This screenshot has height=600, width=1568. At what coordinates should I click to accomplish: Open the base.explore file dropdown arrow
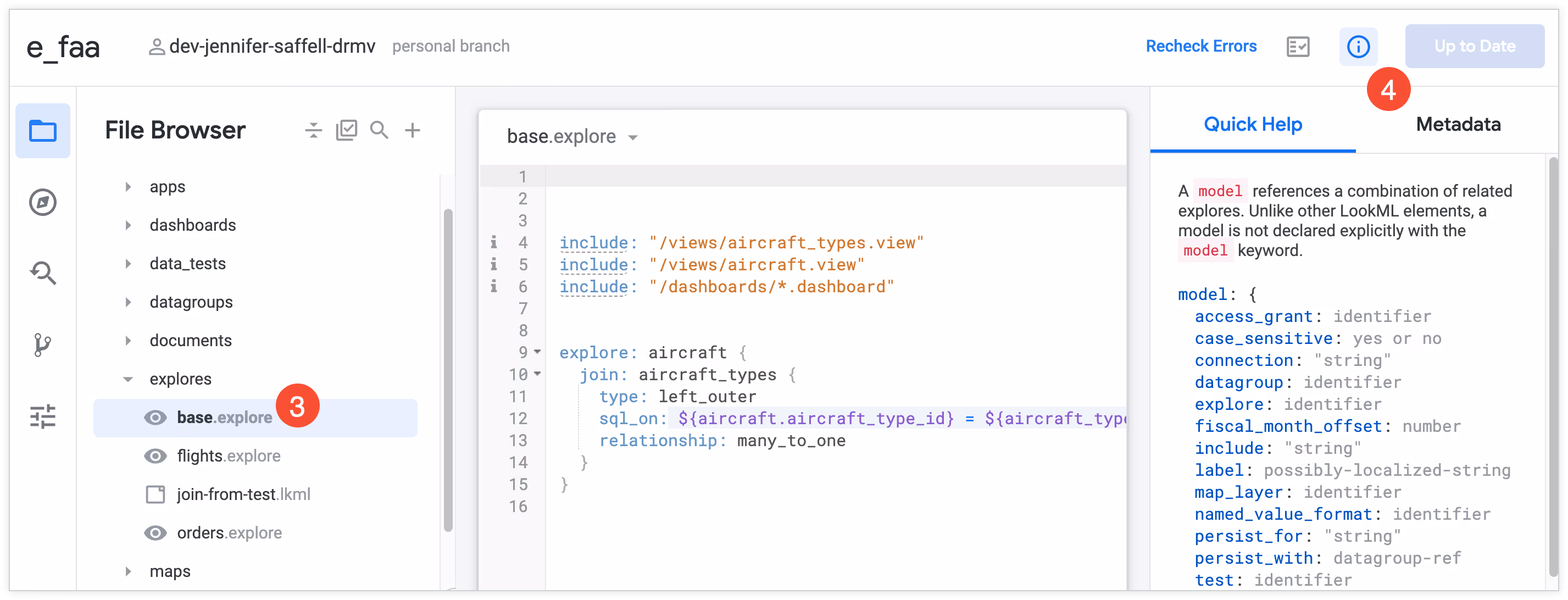(x=633, y=137)
